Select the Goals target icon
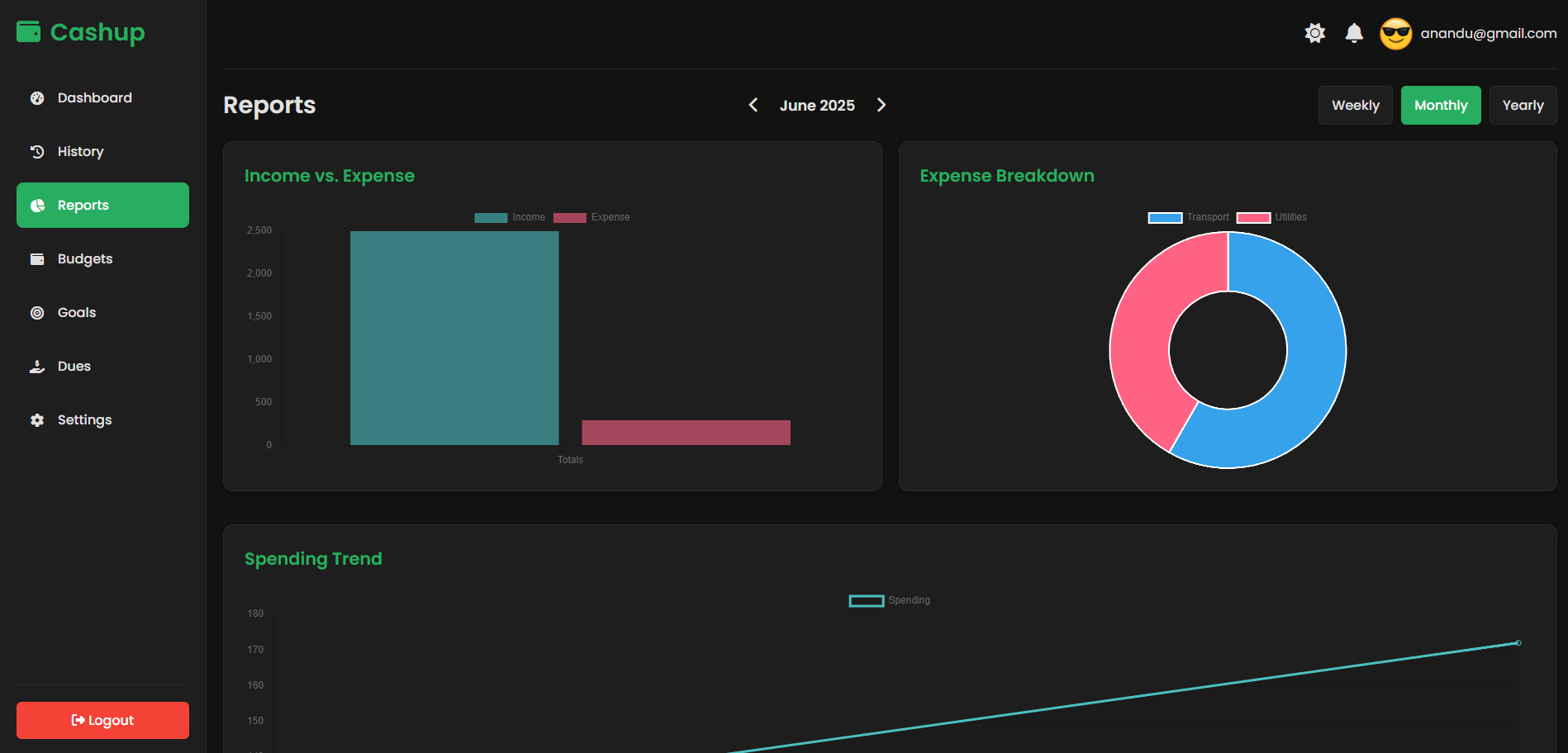Viewport: 1568px width, 753px height. coord(36,312)
